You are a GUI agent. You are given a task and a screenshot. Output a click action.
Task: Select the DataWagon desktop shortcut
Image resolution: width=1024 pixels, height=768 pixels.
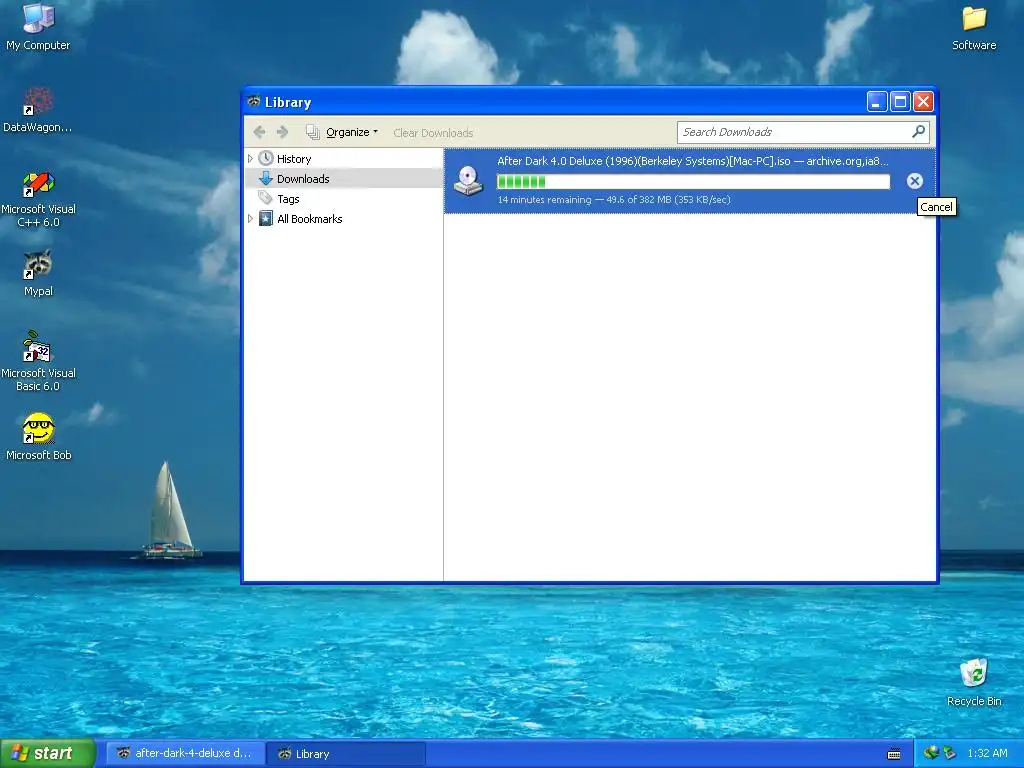pyautogui.click(x=38, y=110)
